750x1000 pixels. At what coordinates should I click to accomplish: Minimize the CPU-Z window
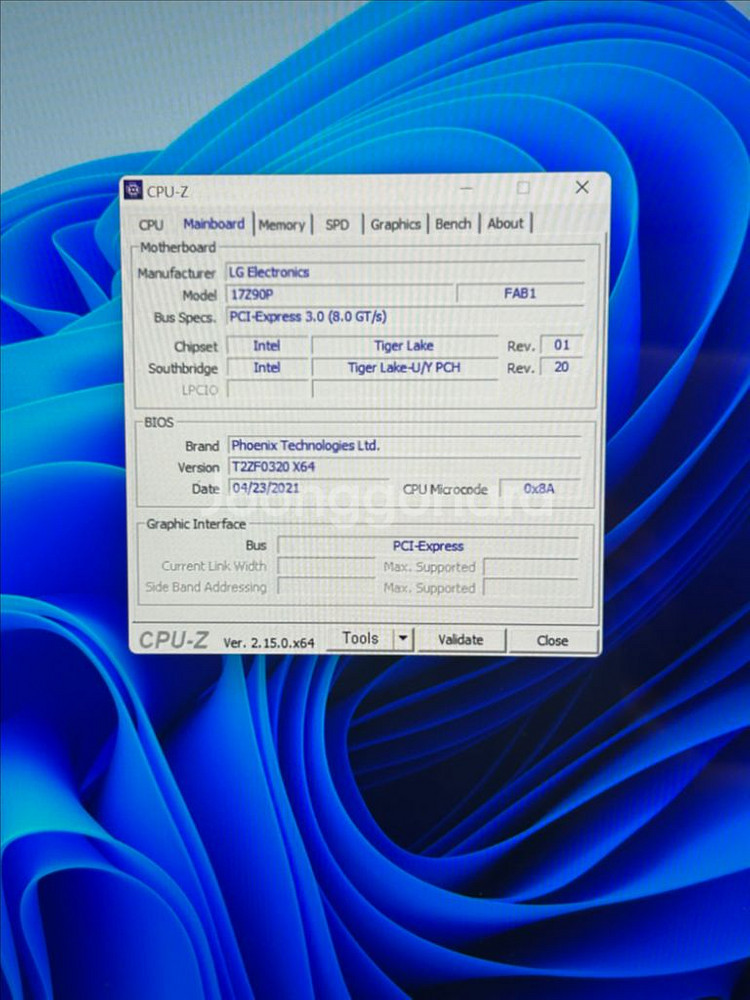467,189
